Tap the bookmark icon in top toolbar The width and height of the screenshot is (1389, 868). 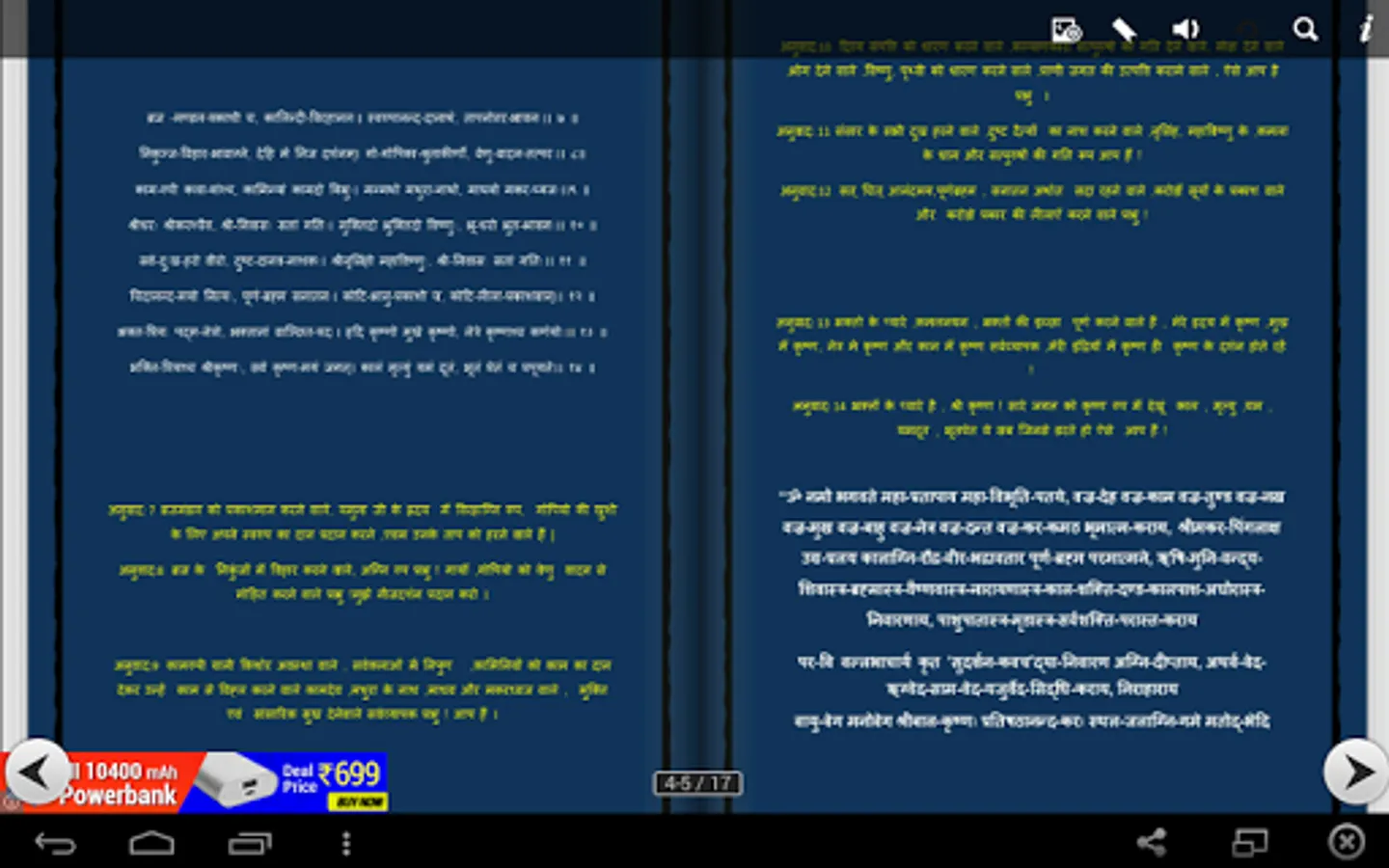pos(1124,29)
